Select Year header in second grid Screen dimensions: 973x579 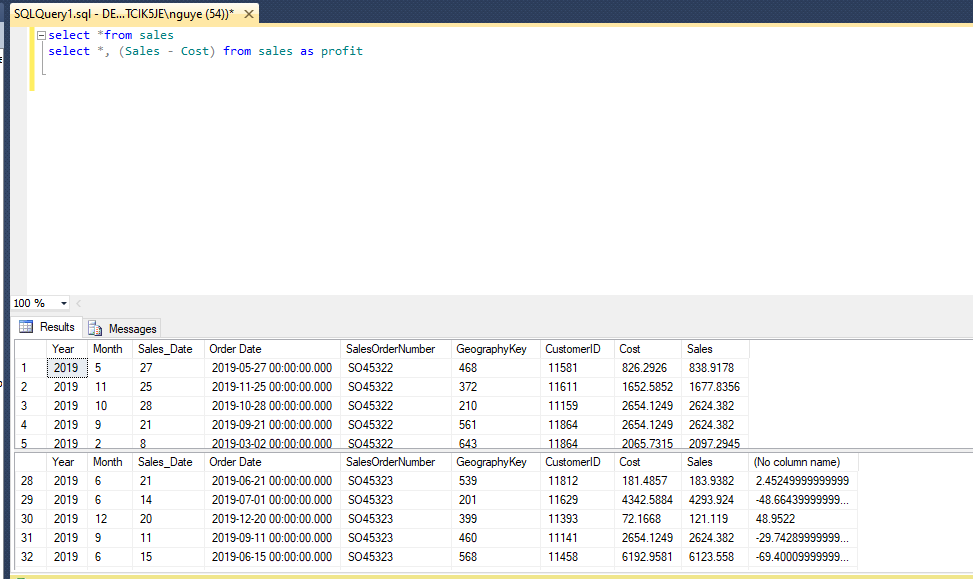(x=67, y=462)
